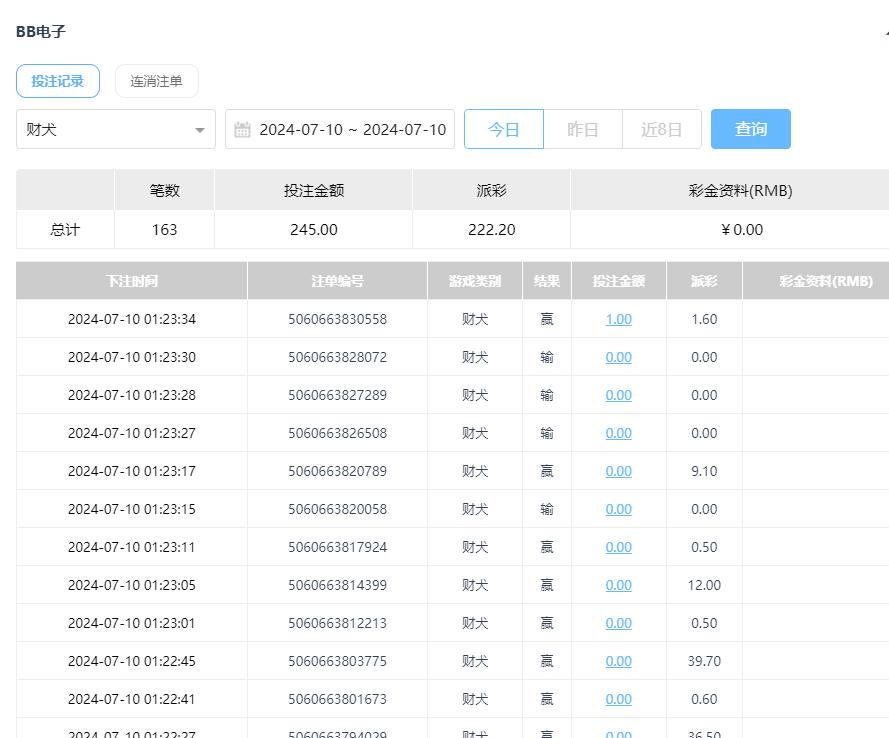Open bet amount link for order 5060663828072

tap(618, 357)
